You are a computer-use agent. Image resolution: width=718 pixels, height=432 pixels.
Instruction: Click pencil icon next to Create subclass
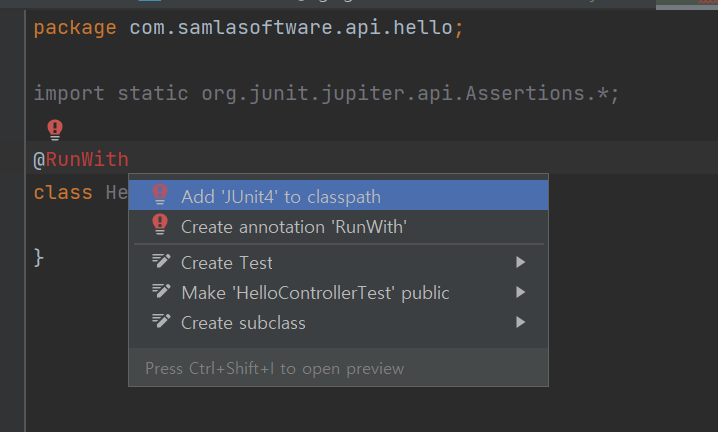[x=161, y=321]
